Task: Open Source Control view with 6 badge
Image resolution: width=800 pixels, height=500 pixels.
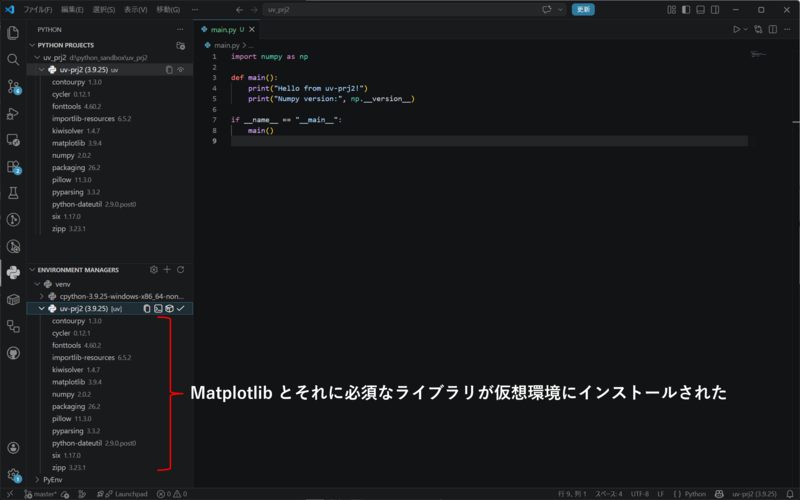Action: coord(13,87)
